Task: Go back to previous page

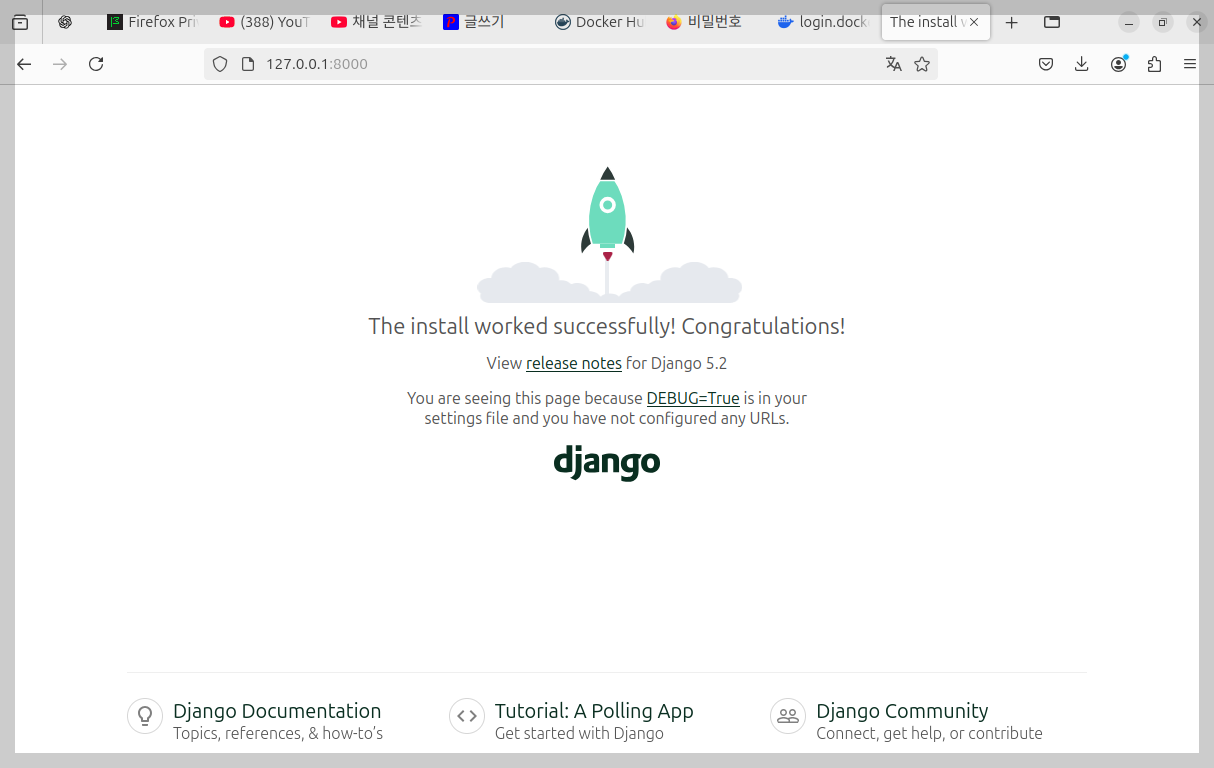Action: [24, 64]
